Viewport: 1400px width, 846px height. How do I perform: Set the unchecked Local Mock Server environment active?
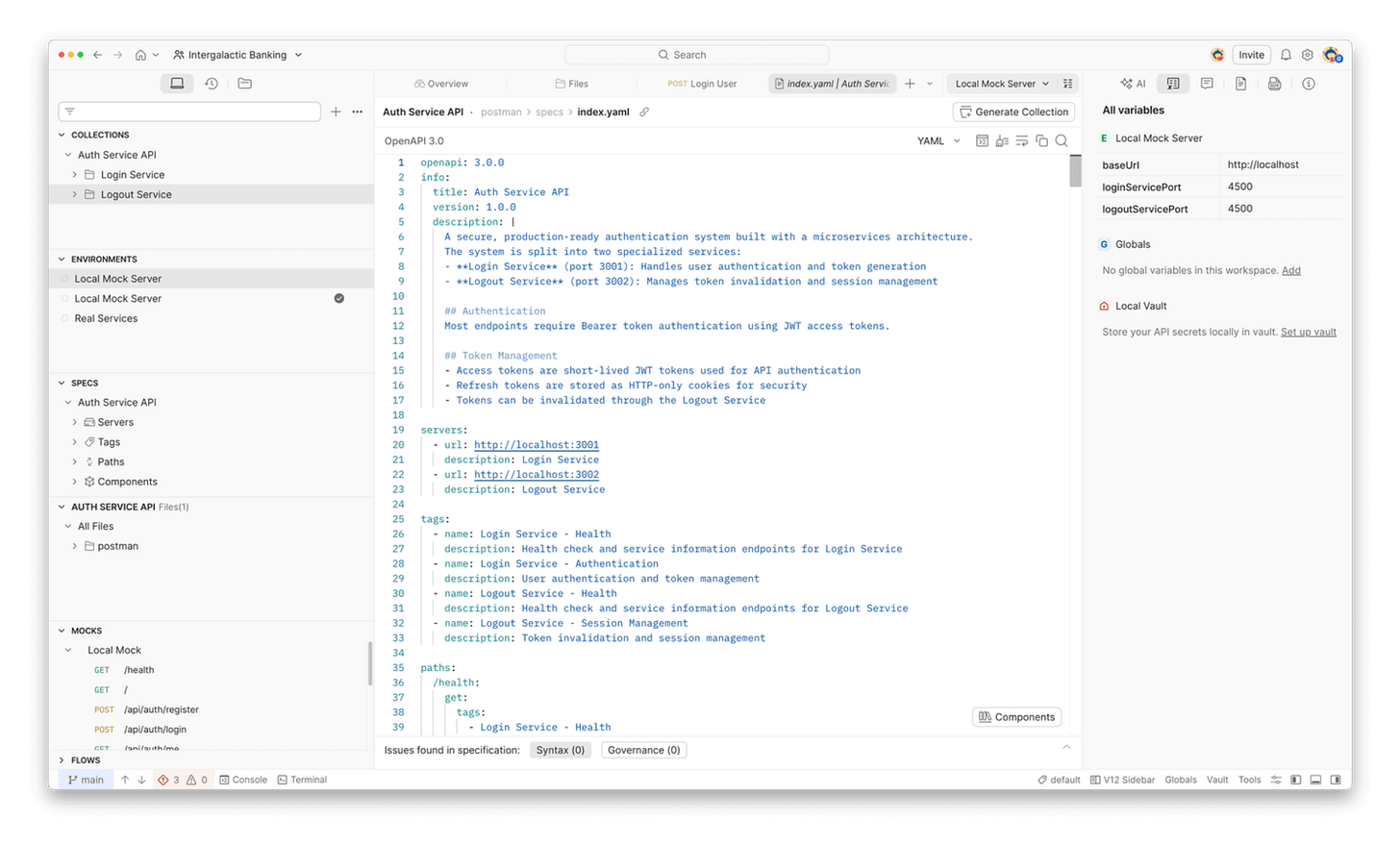[65, 279]
